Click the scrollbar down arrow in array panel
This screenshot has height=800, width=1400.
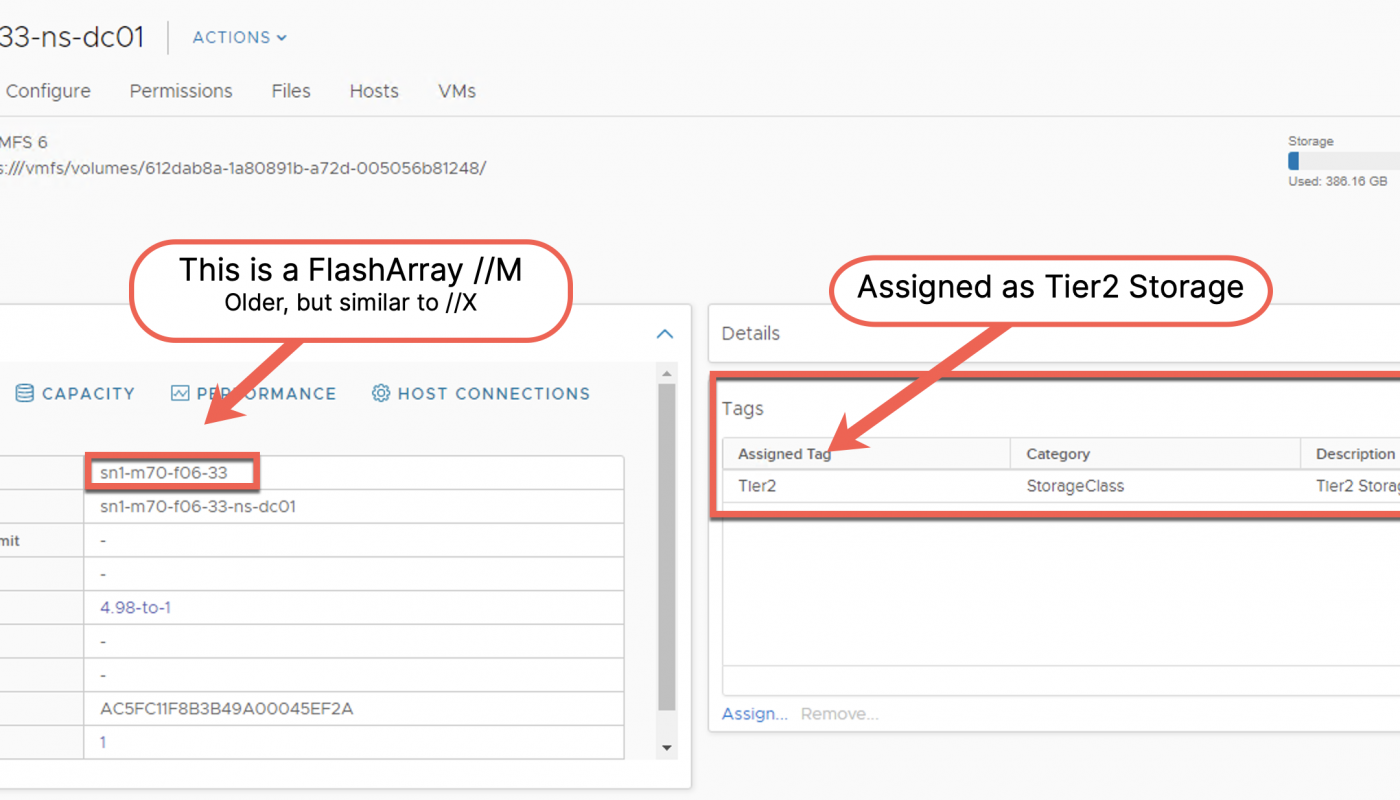(667, 748)
